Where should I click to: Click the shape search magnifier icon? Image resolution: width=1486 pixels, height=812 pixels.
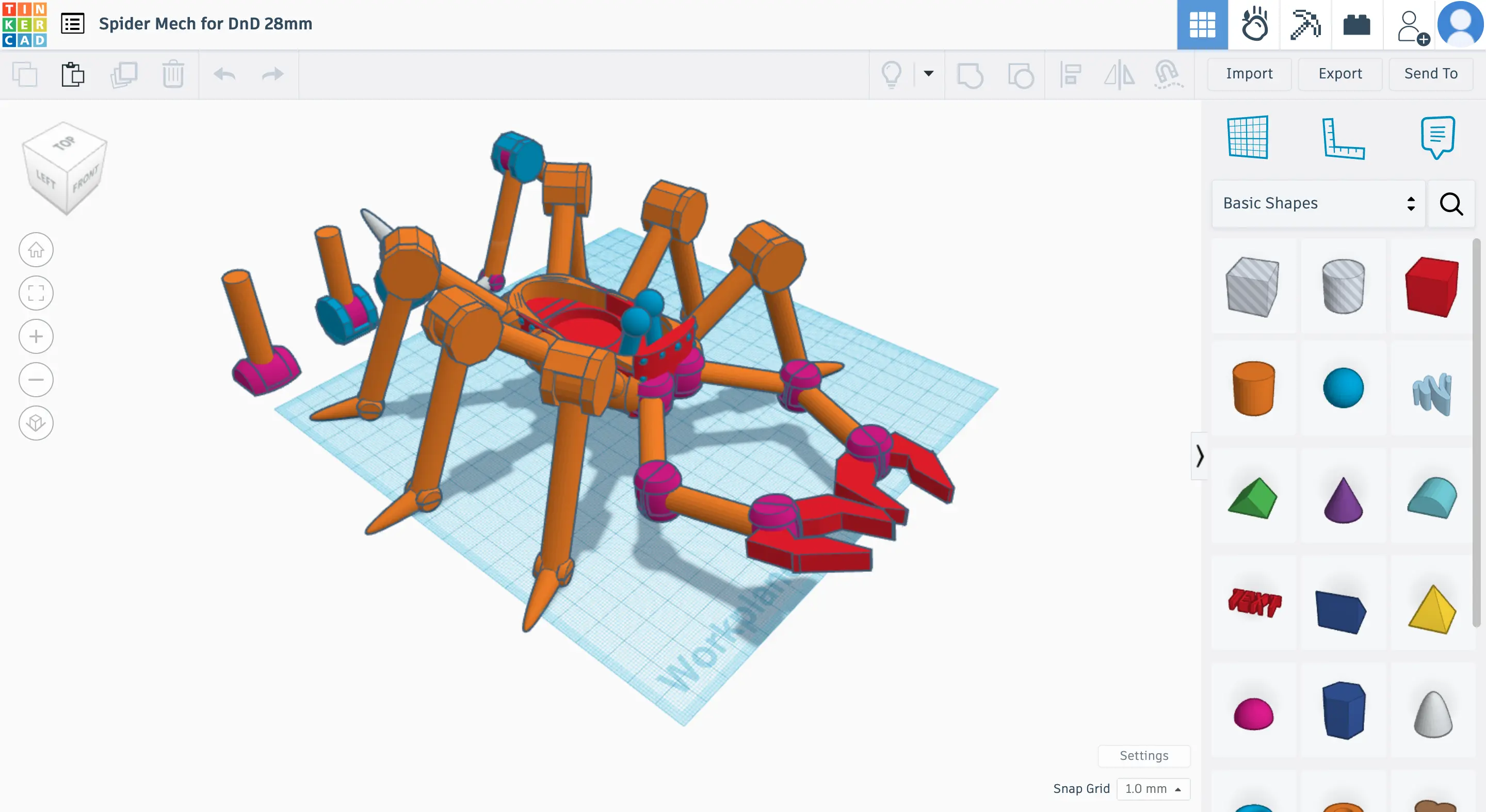point(1451,204)
